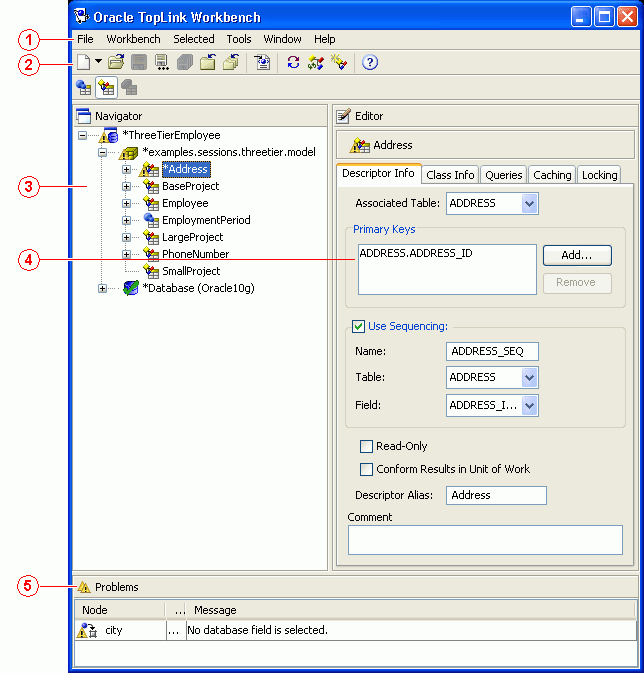Enable the Read-Only checkbox

(366, 446)
